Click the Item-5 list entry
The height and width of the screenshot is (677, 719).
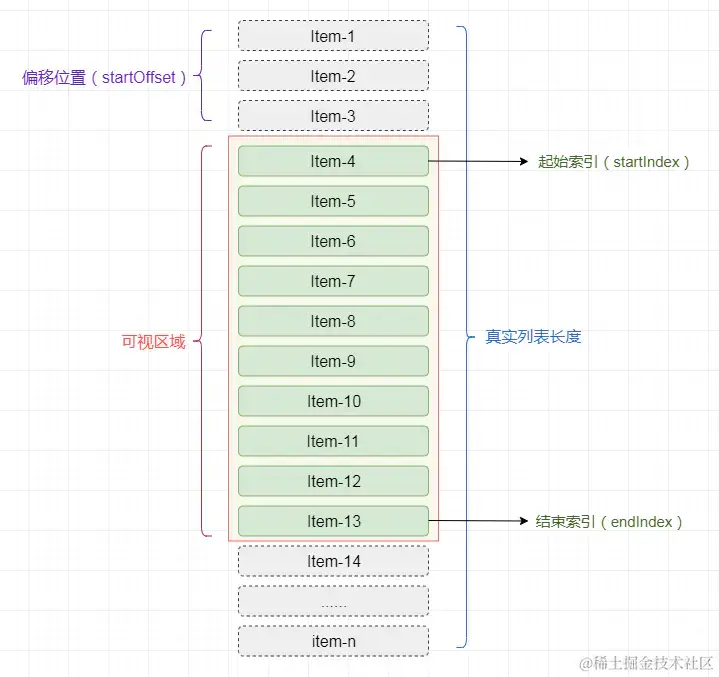tap(333, 201)
